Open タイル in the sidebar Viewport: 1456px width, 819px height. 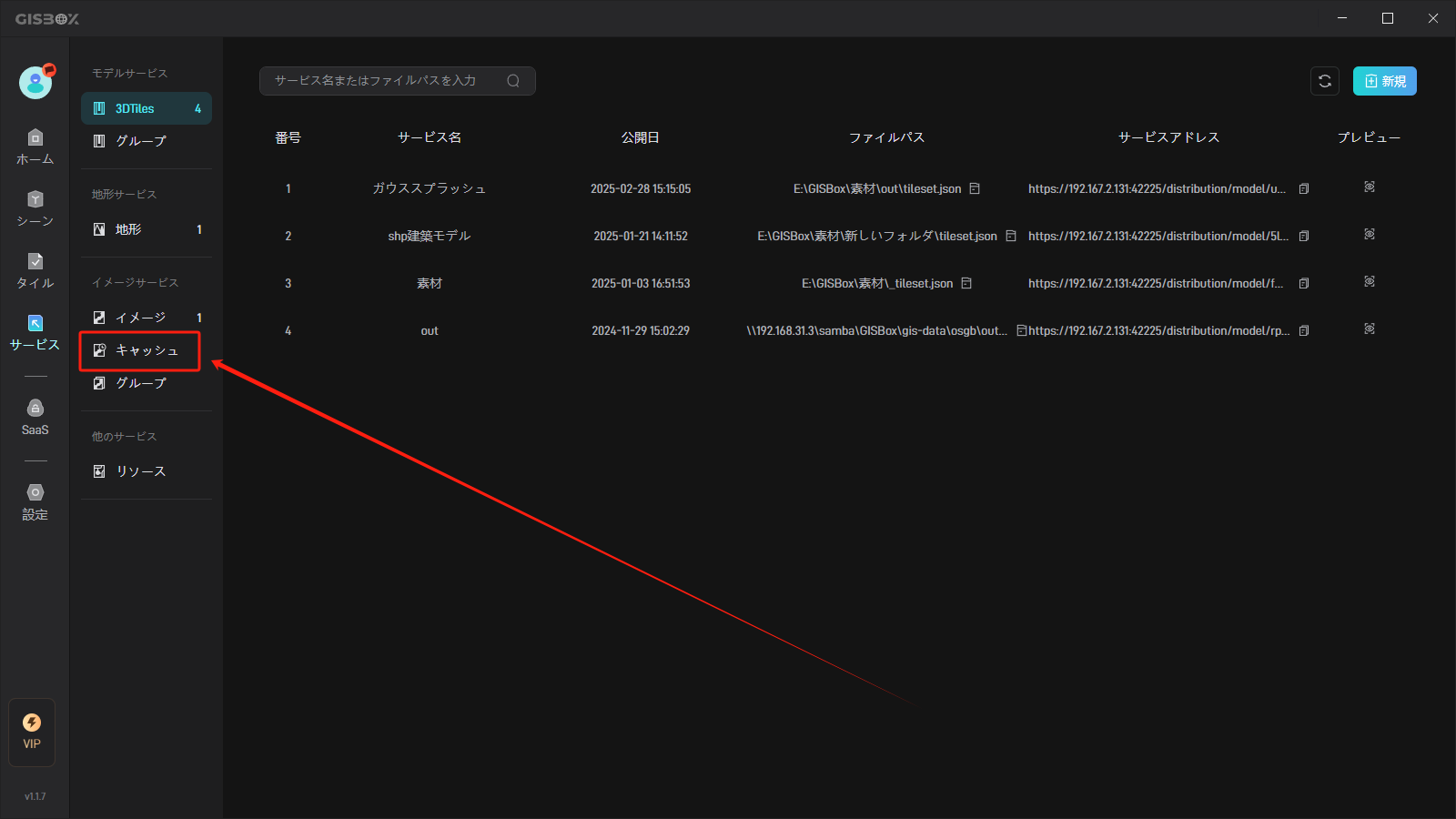35,271
